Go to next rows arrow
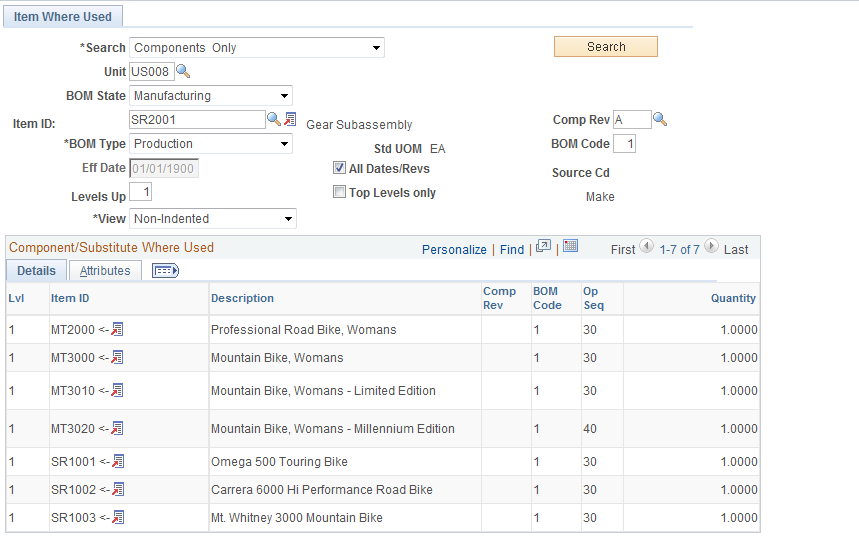This screenshot has width=859, height=540. tap(711, 246)
